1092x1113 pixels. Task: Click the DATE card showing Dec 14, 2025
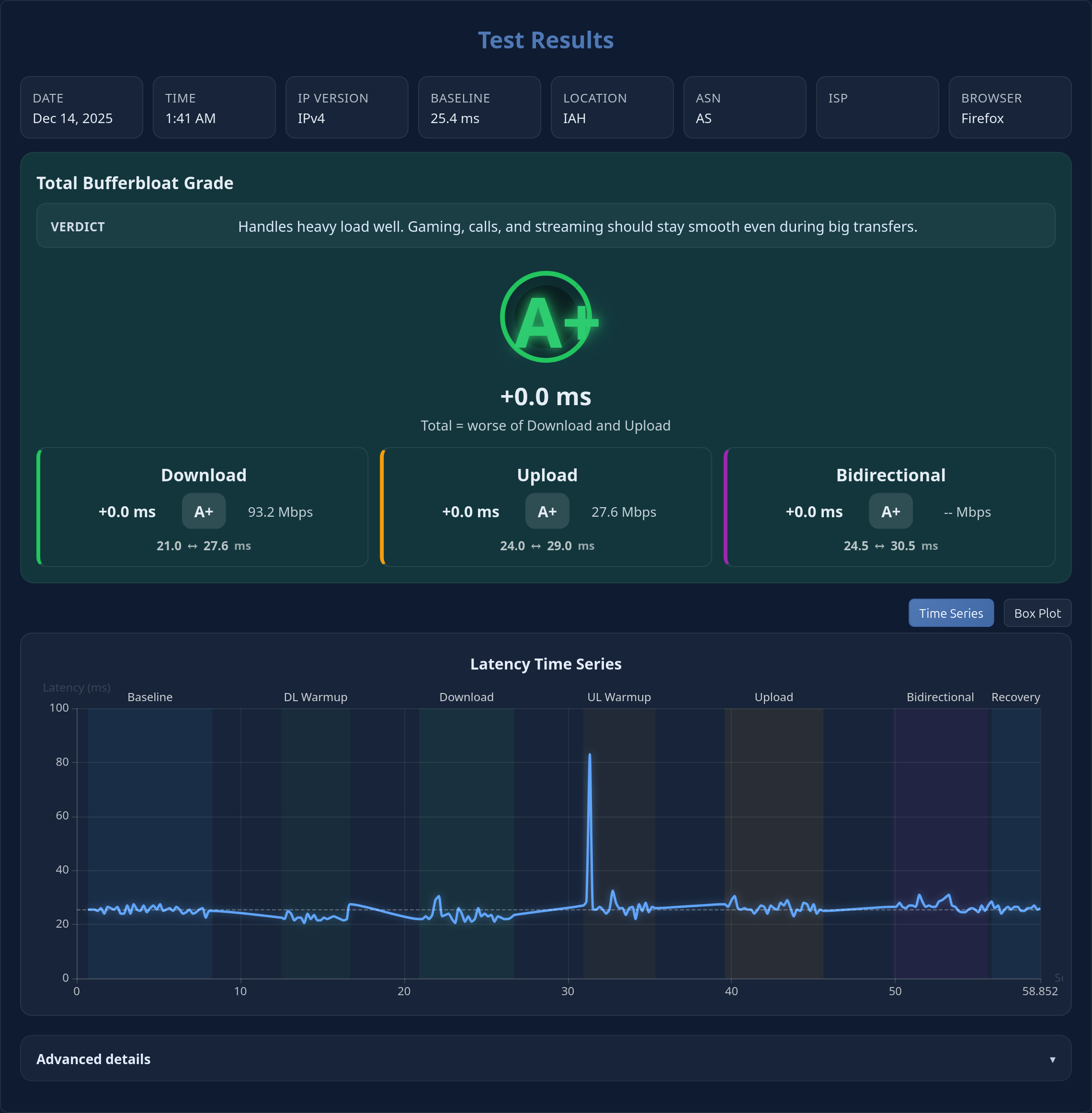[81, 107]
